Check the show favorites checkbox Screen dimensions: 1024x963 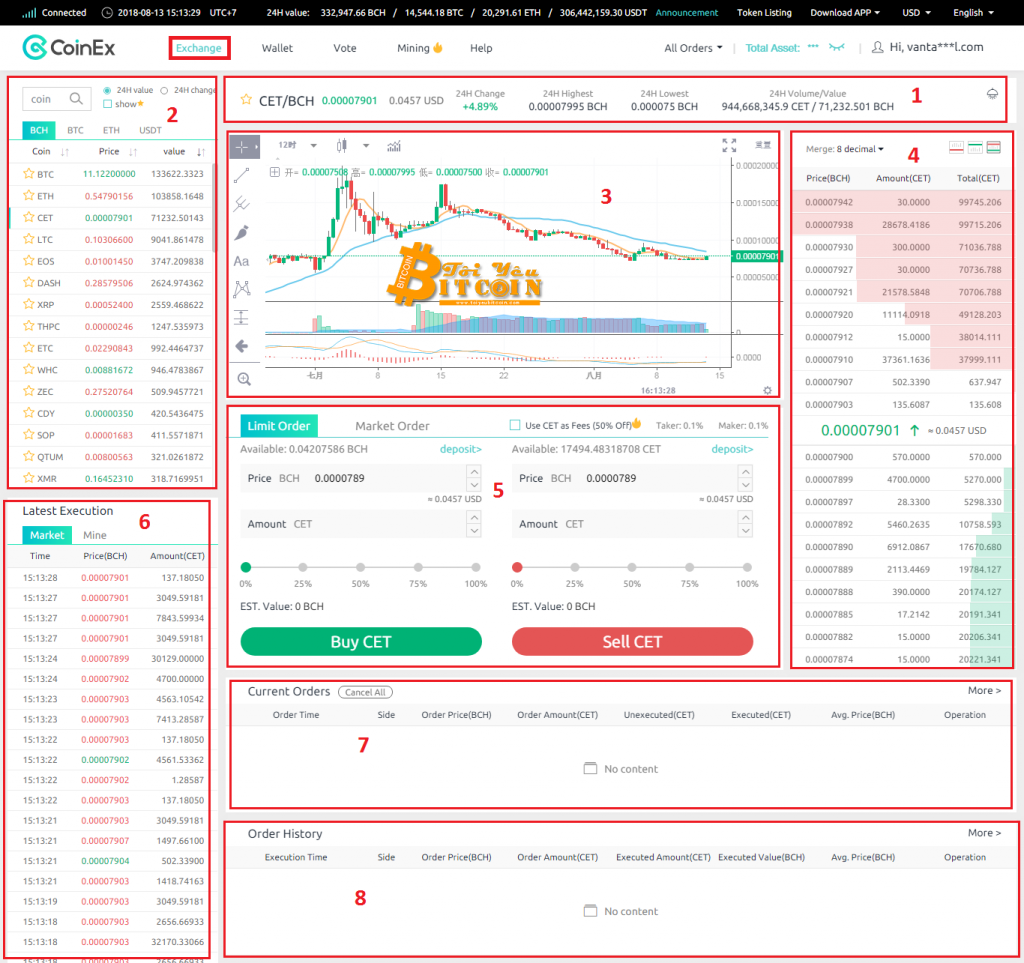108,104
